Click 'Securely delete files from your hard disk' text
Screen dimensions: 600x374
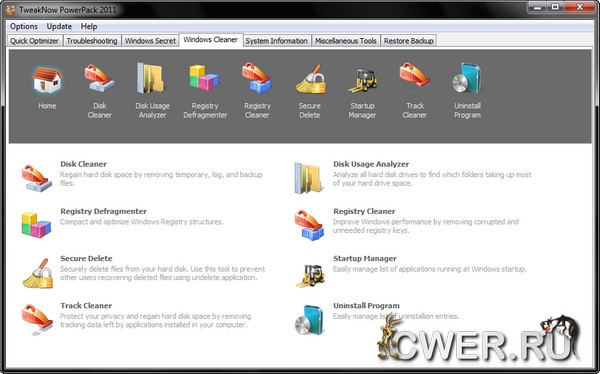(x=162, y=273)
